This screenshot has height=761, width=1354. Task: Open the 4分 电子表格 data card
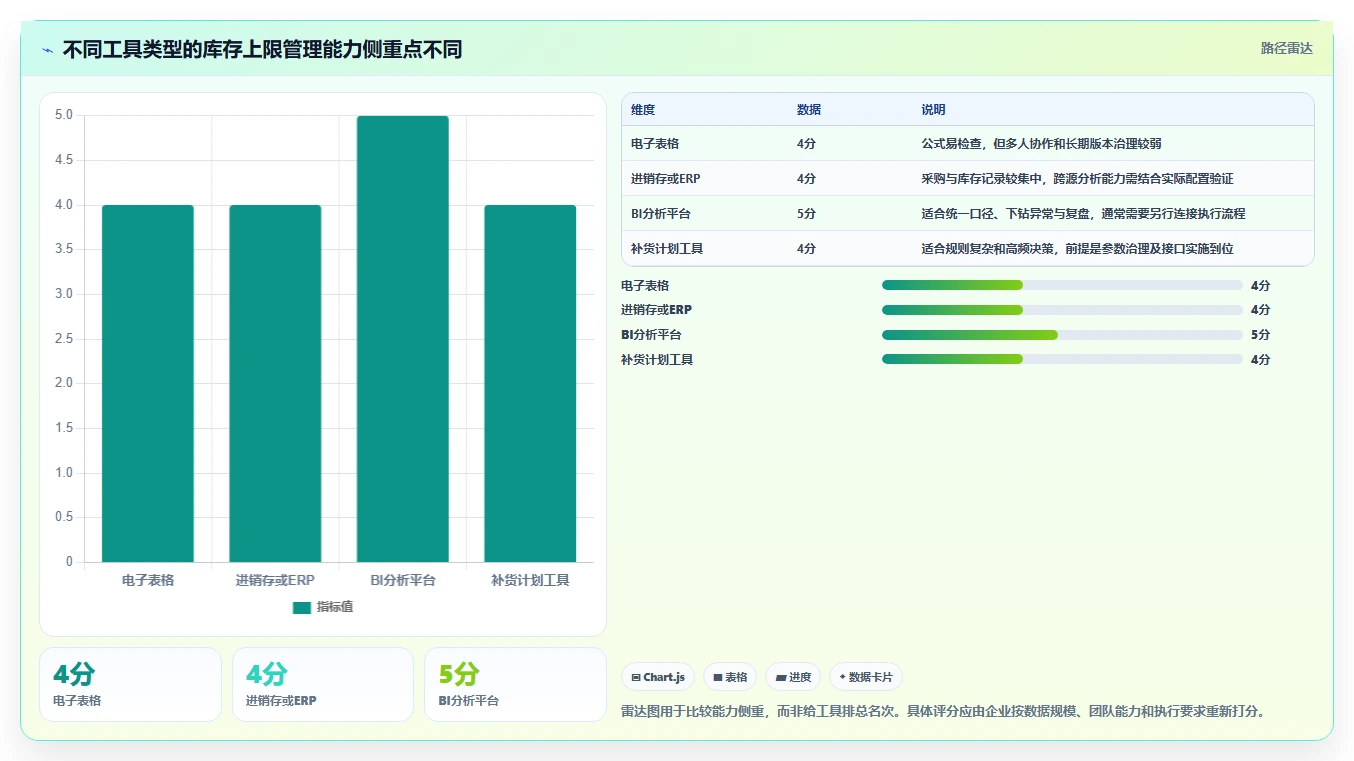130,684
